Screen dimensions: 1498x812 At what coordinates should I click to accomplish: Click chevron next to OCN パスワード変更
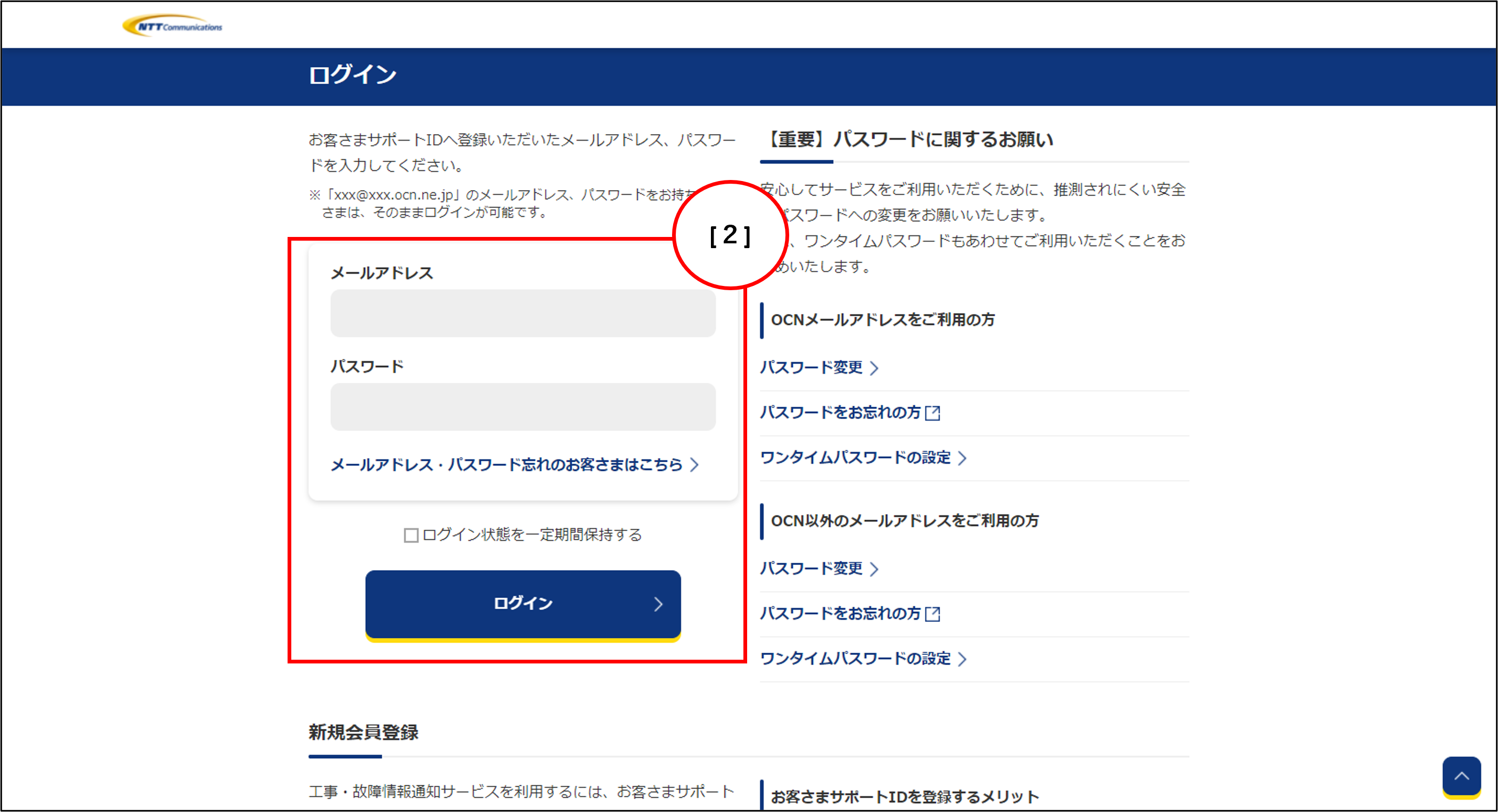tap(873, 368)
